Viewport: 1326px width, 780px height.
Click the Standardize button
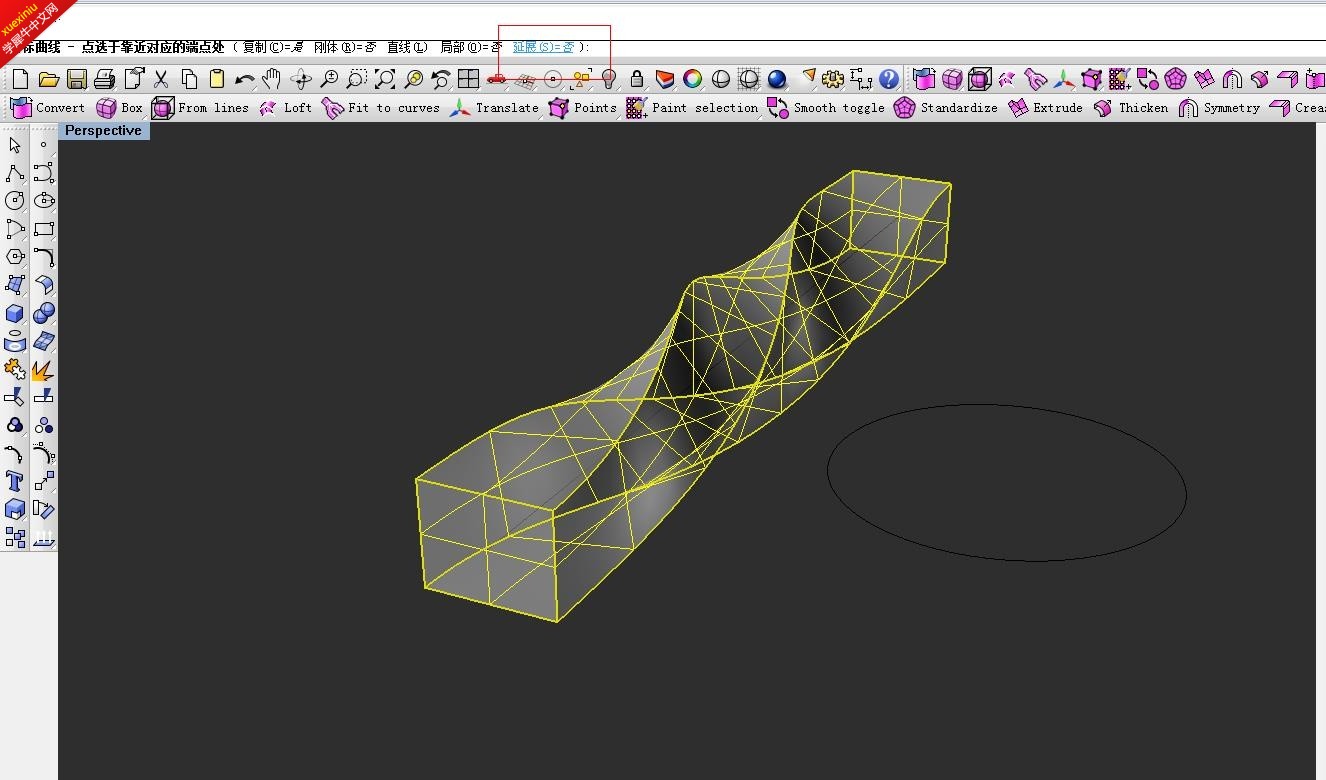point(946,108)
